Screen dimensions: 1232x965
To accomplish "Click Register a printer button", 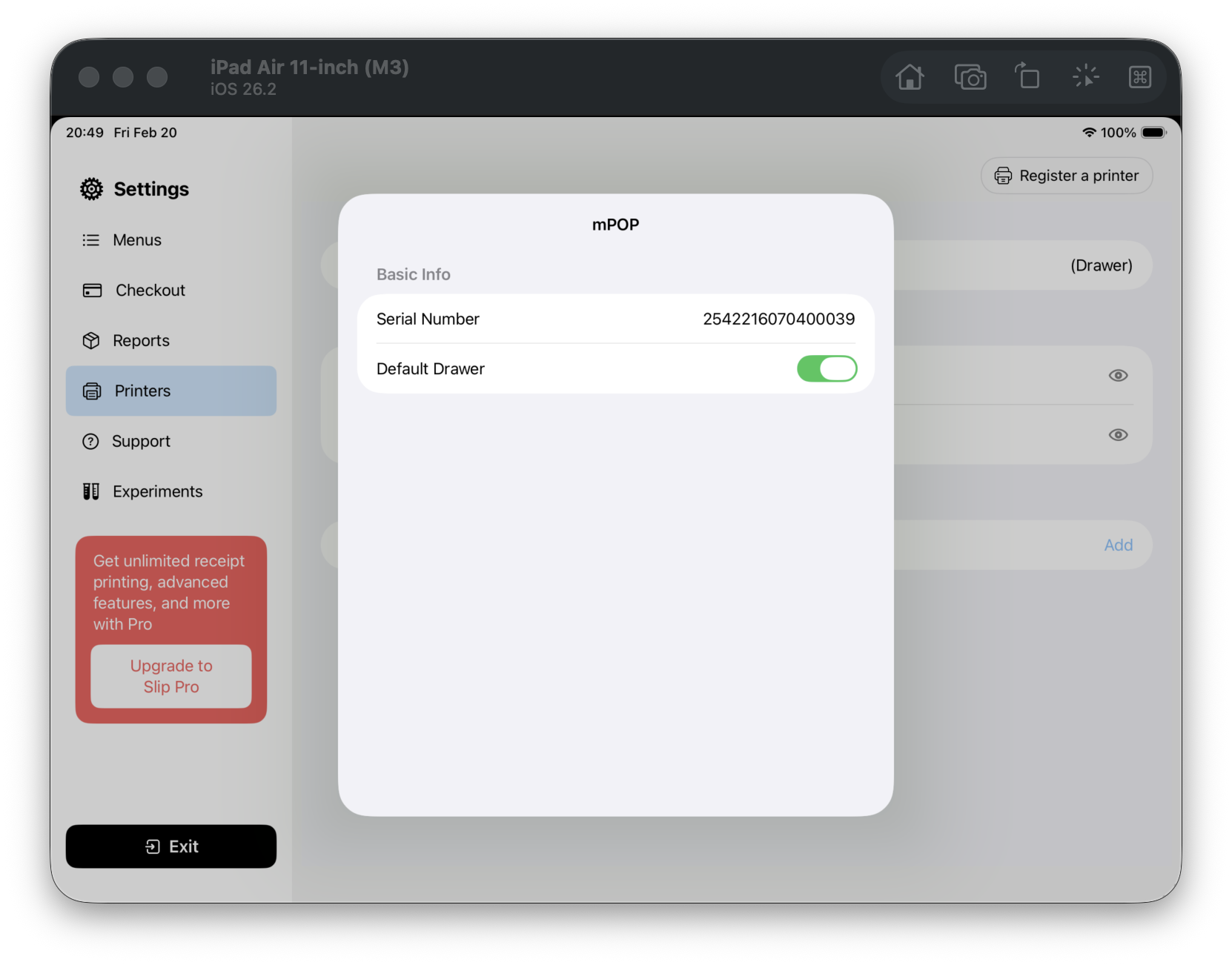I will point(1066,176).
